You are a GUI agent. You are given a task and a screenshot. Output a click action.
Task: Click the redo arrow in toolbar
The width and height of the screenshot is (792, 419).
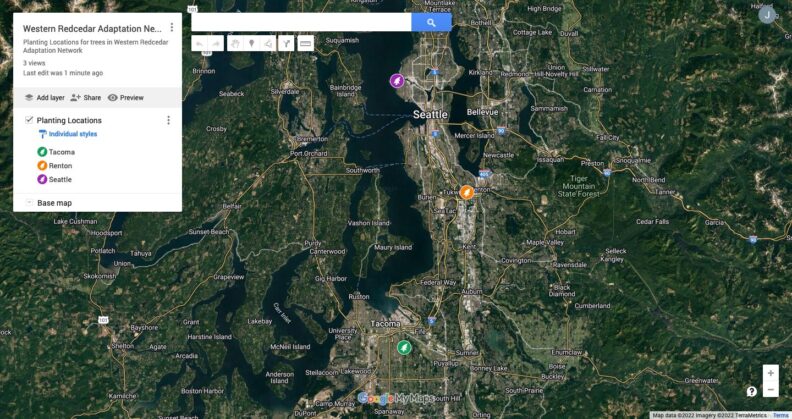[216, 44]
